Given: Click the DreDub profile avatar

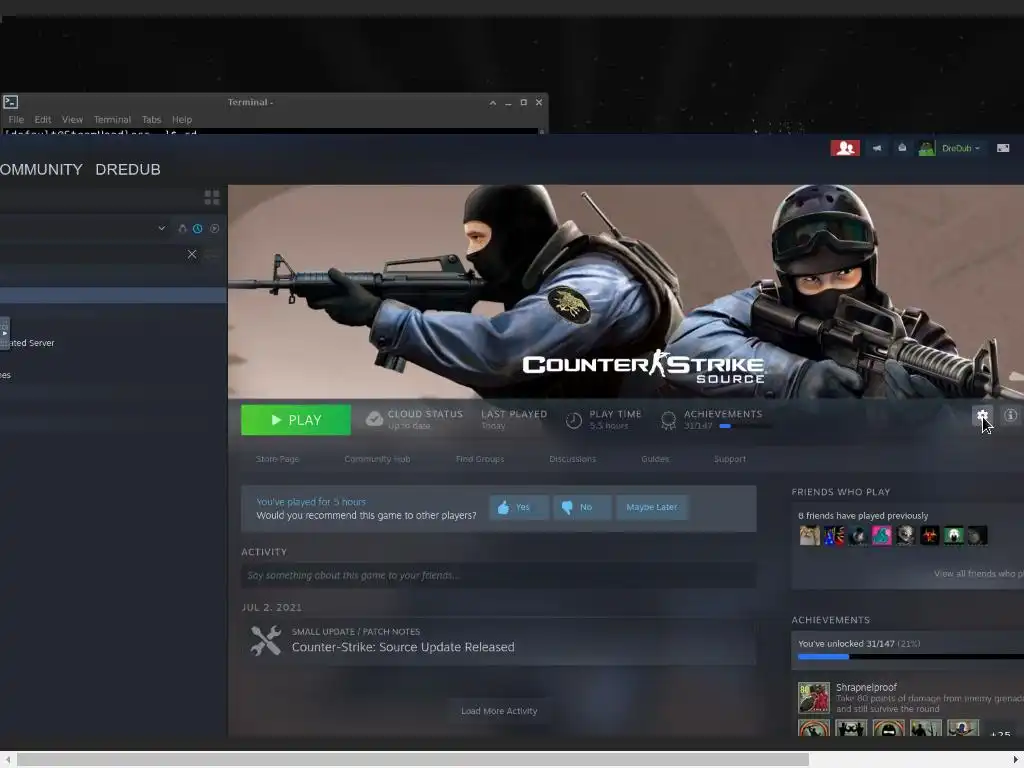Looking at the screenshot, I should click(x=926, y=148).
